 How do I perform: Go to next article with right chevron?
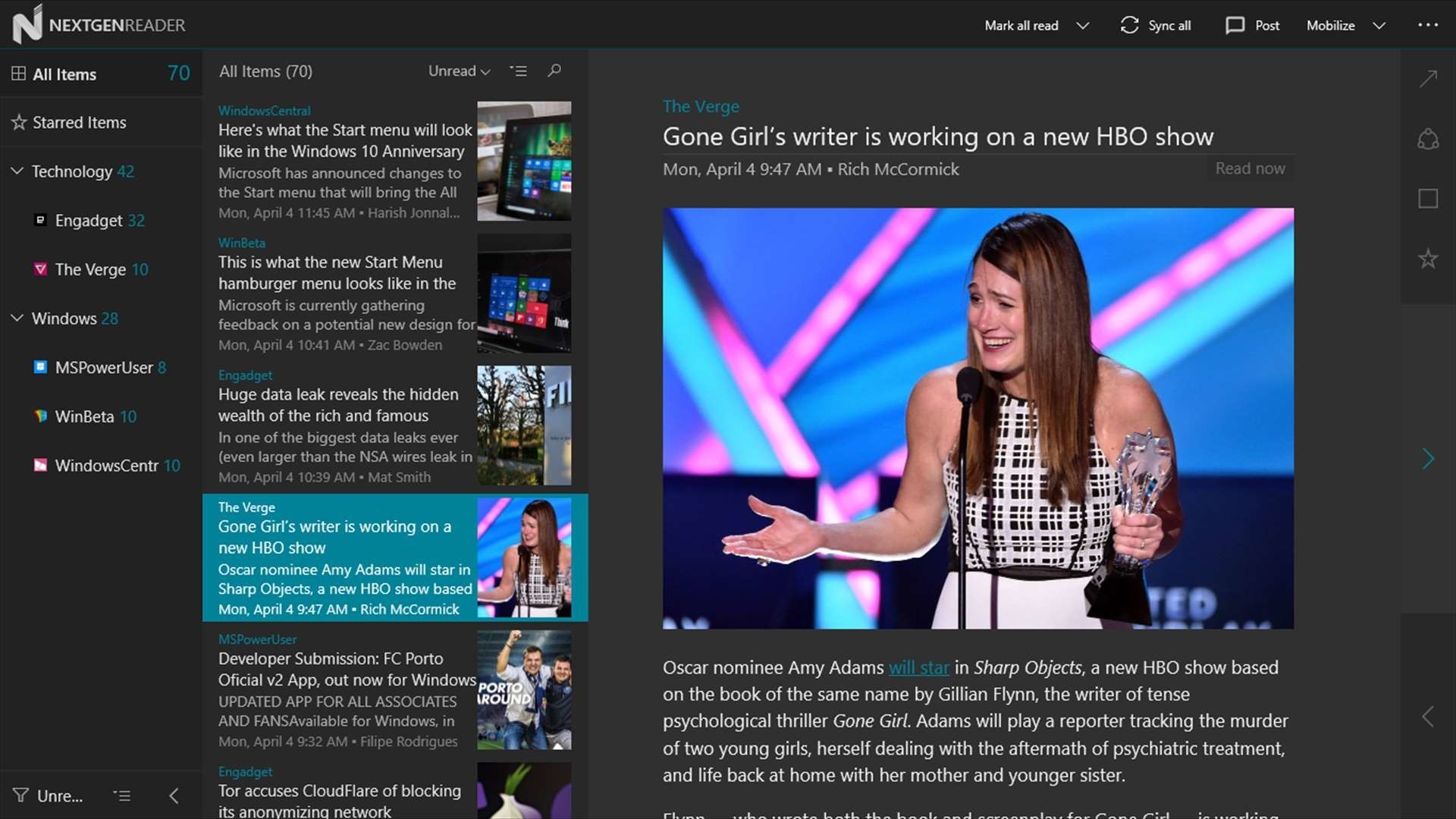pyautogui.click(x=1428, y=459)
